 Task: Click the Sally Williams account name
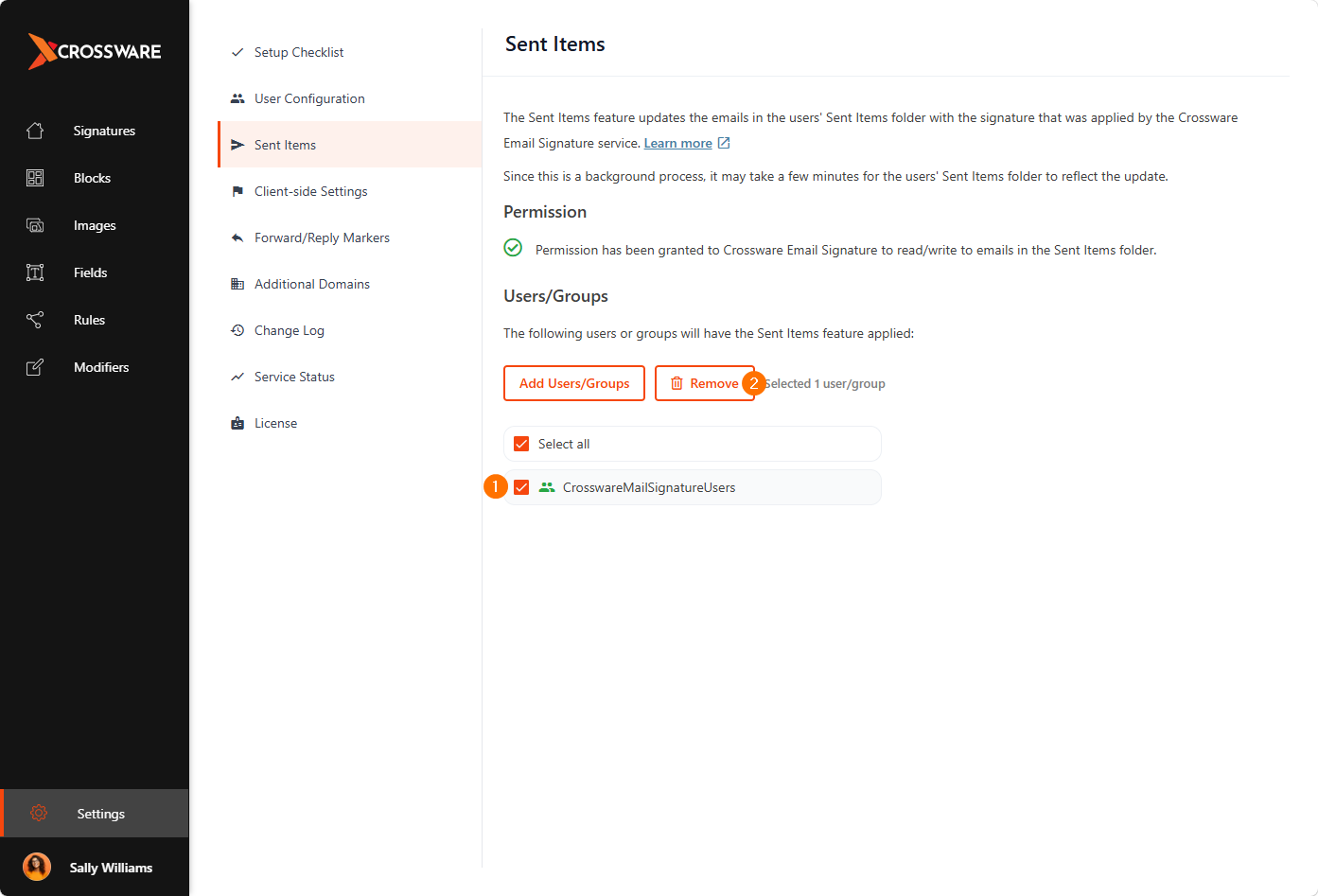coord(111,868)
